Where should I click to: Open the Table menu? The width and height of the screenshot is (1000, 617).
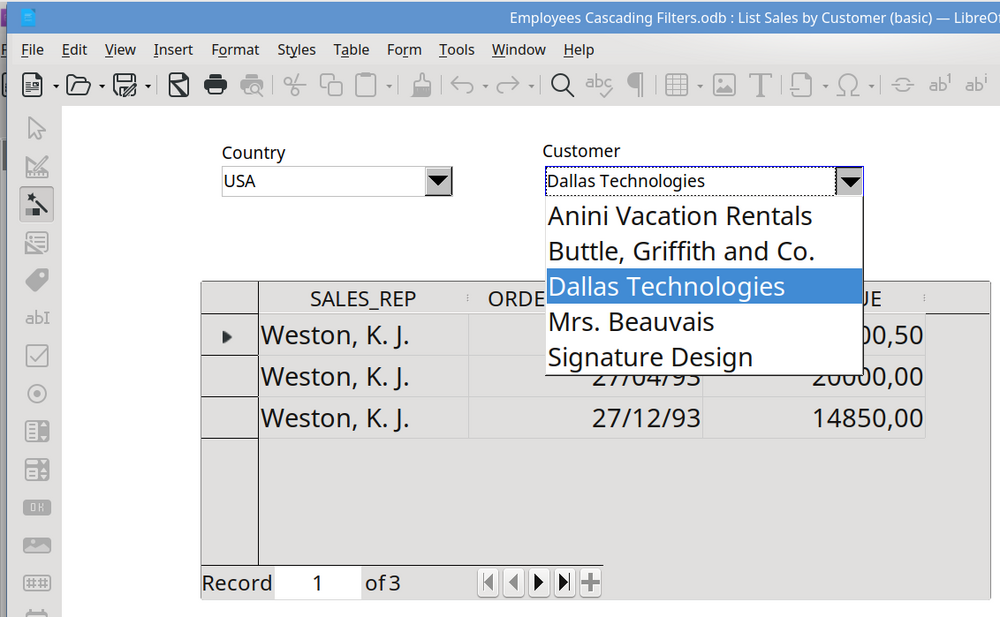tap(351, 50)
